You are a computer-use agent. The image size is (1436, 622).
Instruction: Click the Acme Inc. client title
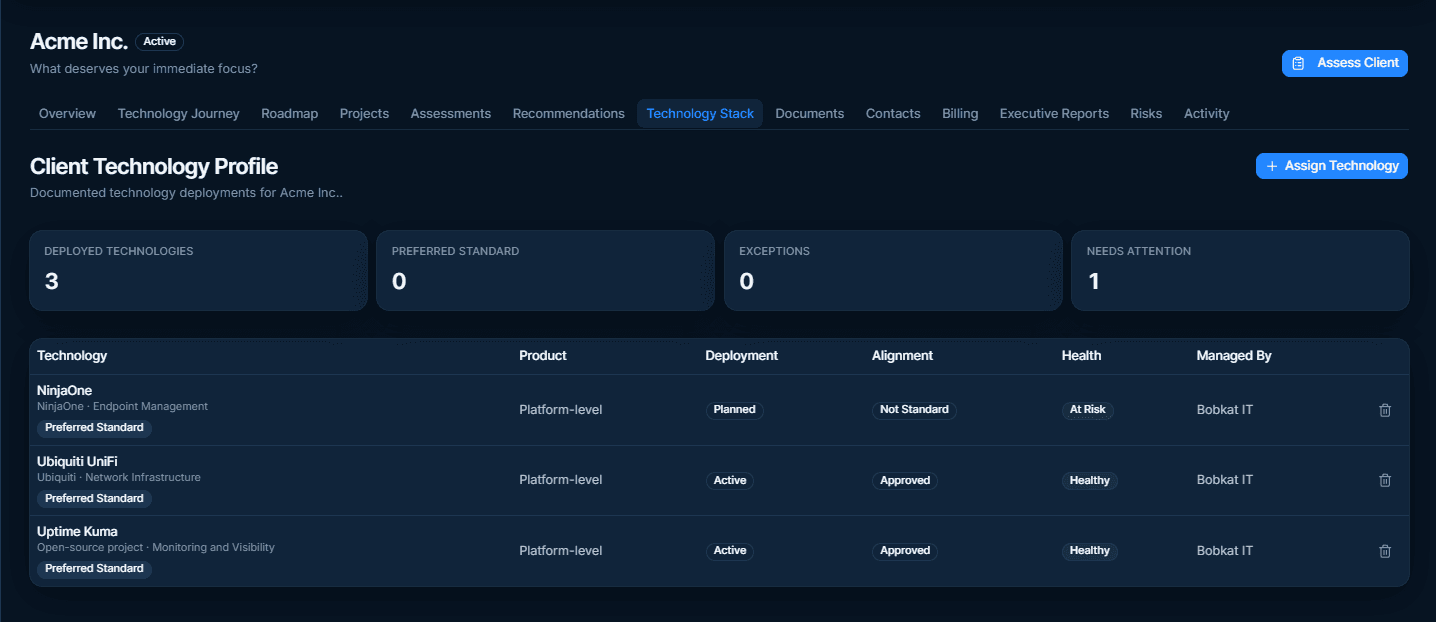coord(79,42)
